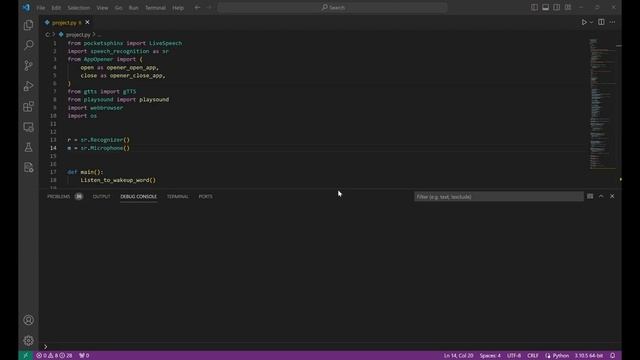Screen dimensions: 640x360
Task: Open errors and warnings count in status bar
Action: [x=54, y=356]
